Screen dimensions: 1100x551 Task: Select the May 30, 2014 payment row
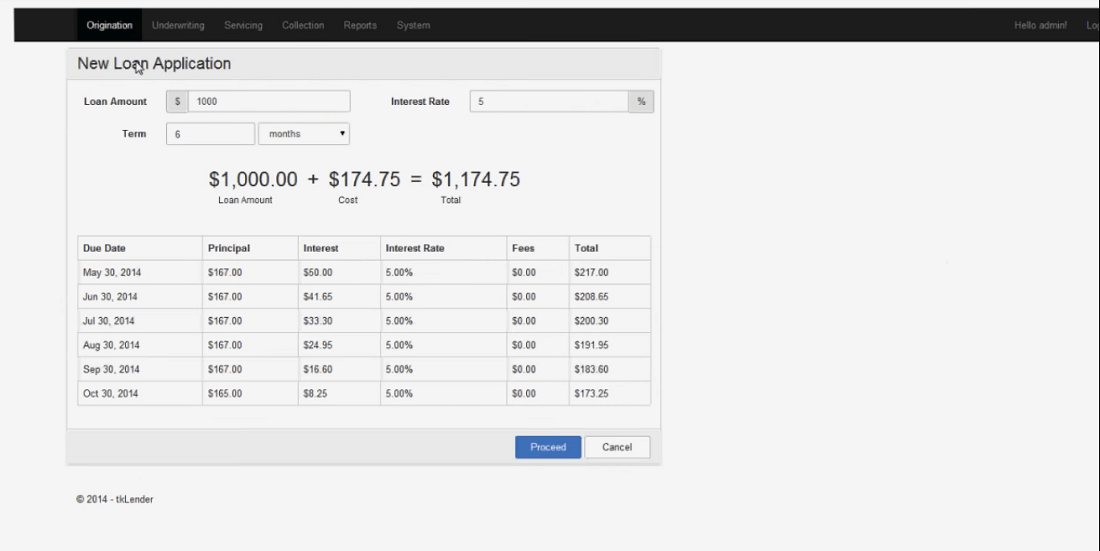point(364,272)
